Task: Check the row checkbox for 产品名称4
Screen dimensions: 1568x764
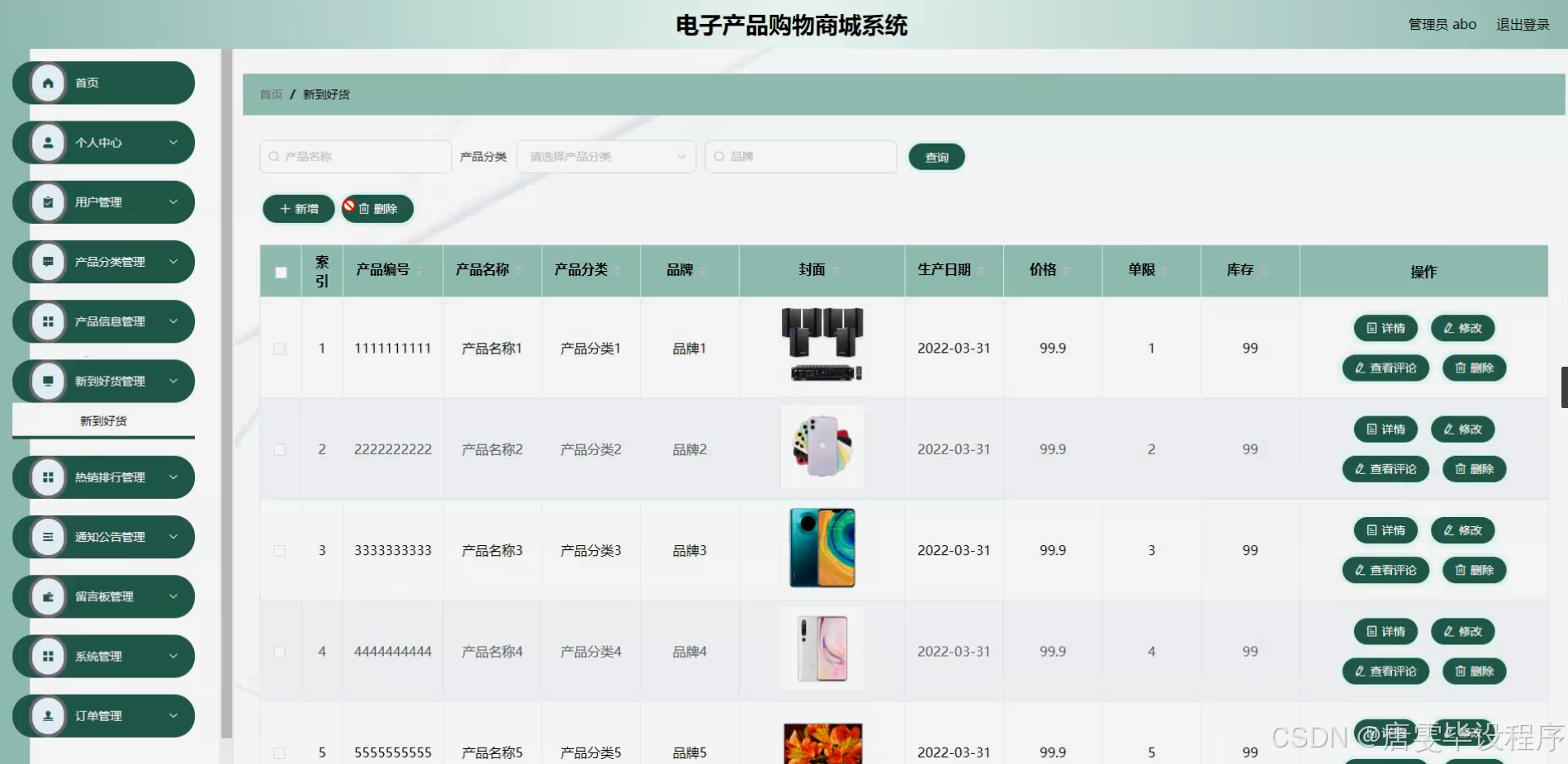Action: pyautogui.click(x=280, y=652)
